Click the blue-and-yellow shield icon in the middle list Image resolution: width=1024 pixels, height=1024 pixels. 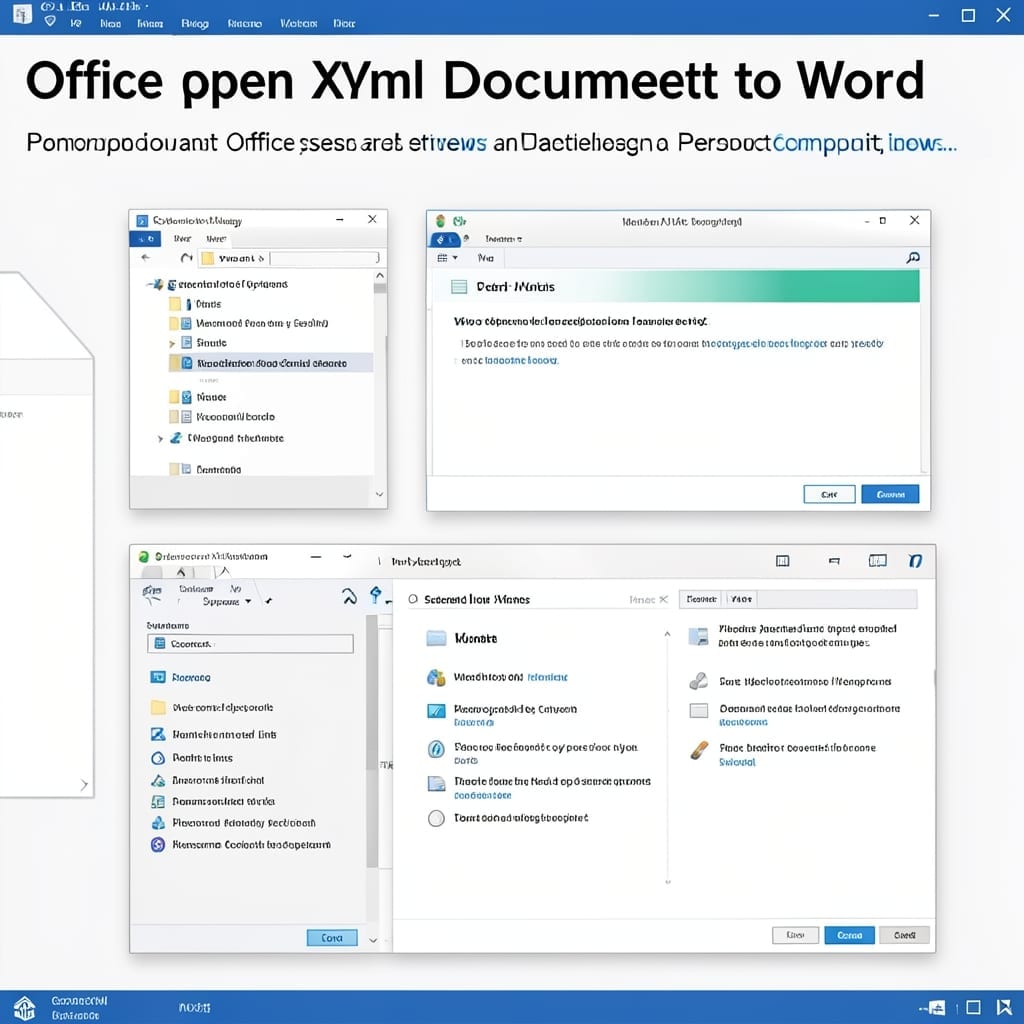coord(436,678)
